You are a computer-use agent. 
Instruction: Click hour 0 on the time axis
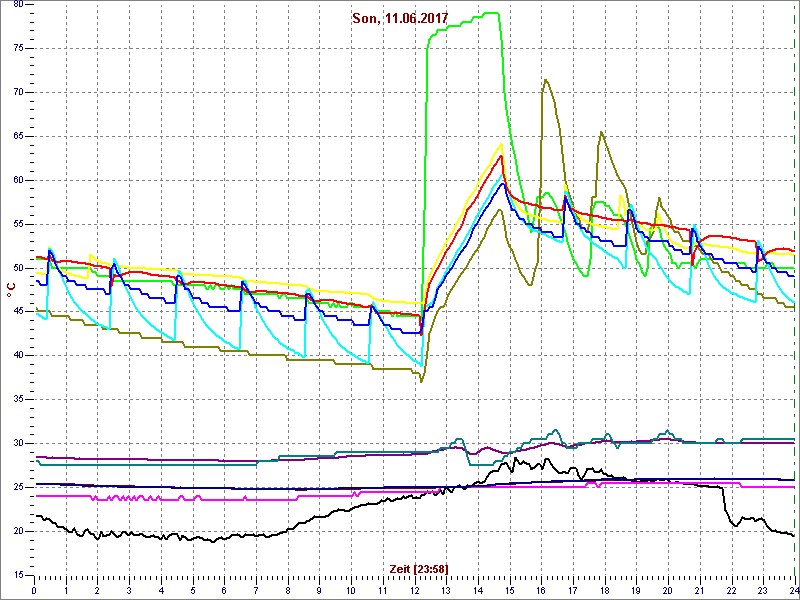[34, 591]
